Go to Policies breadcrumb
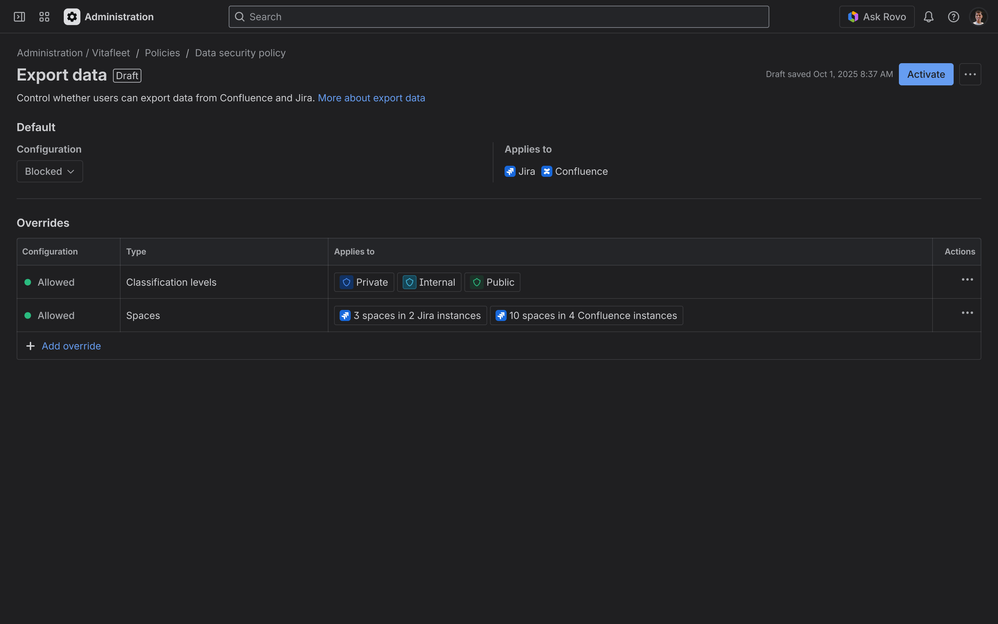Screen dimensions: 998x624 [x=162, y=53]
